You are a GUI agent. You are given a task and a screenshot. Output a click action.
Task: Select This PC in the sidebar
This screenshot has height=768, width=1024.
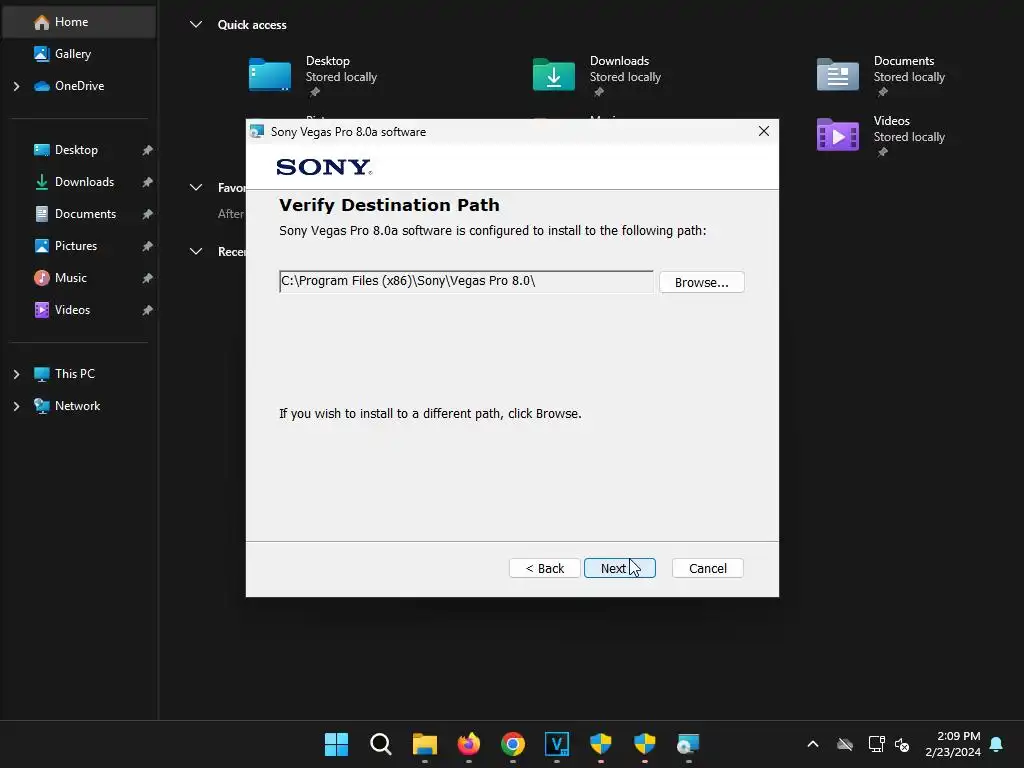(x=74, y=374)
